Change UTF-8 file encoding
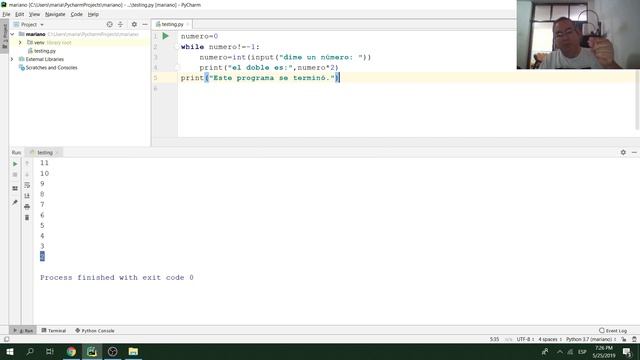The image size is (640, 360). point(525,339)
